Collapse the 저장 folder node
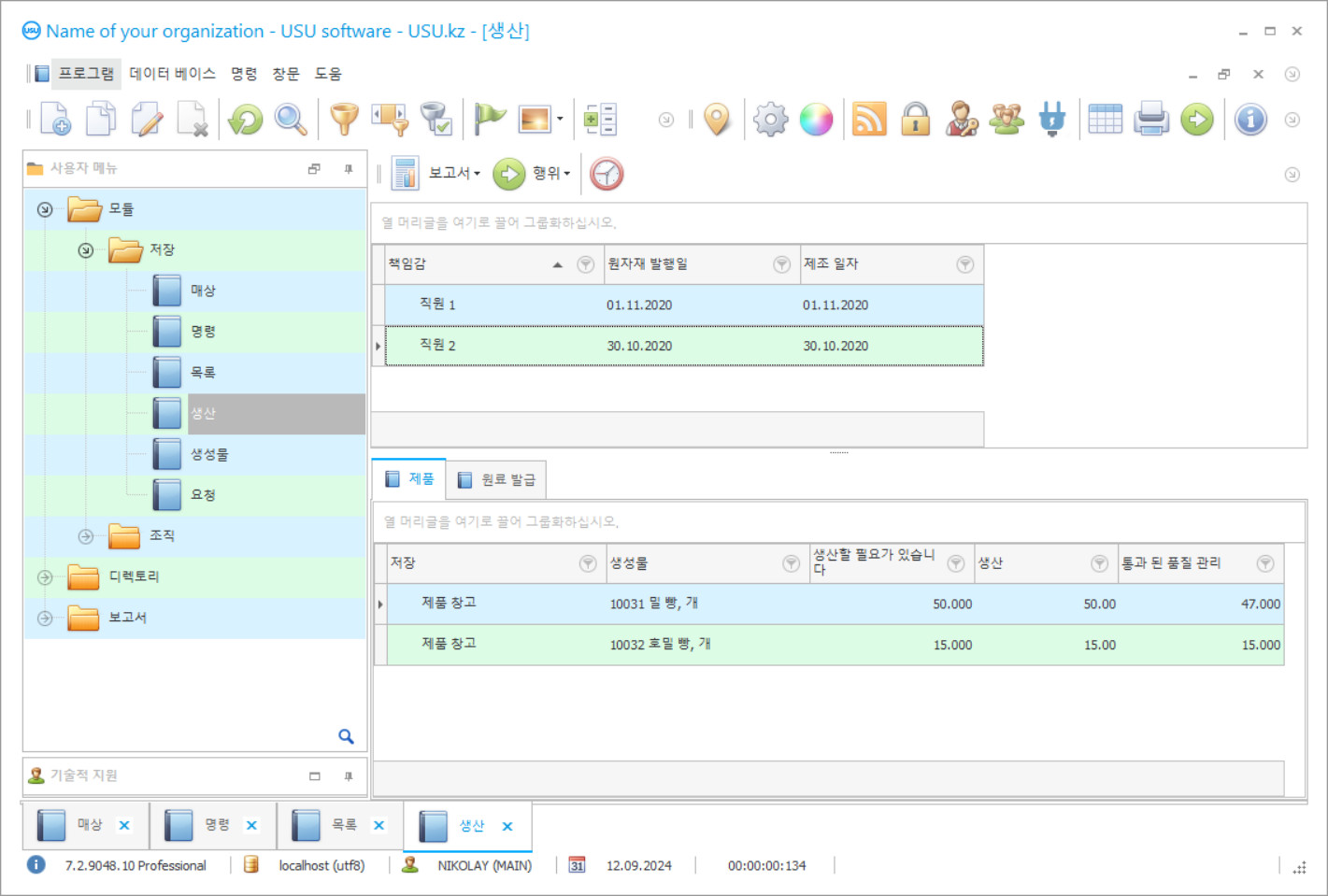1328x896 pixels. pos(86,250)
